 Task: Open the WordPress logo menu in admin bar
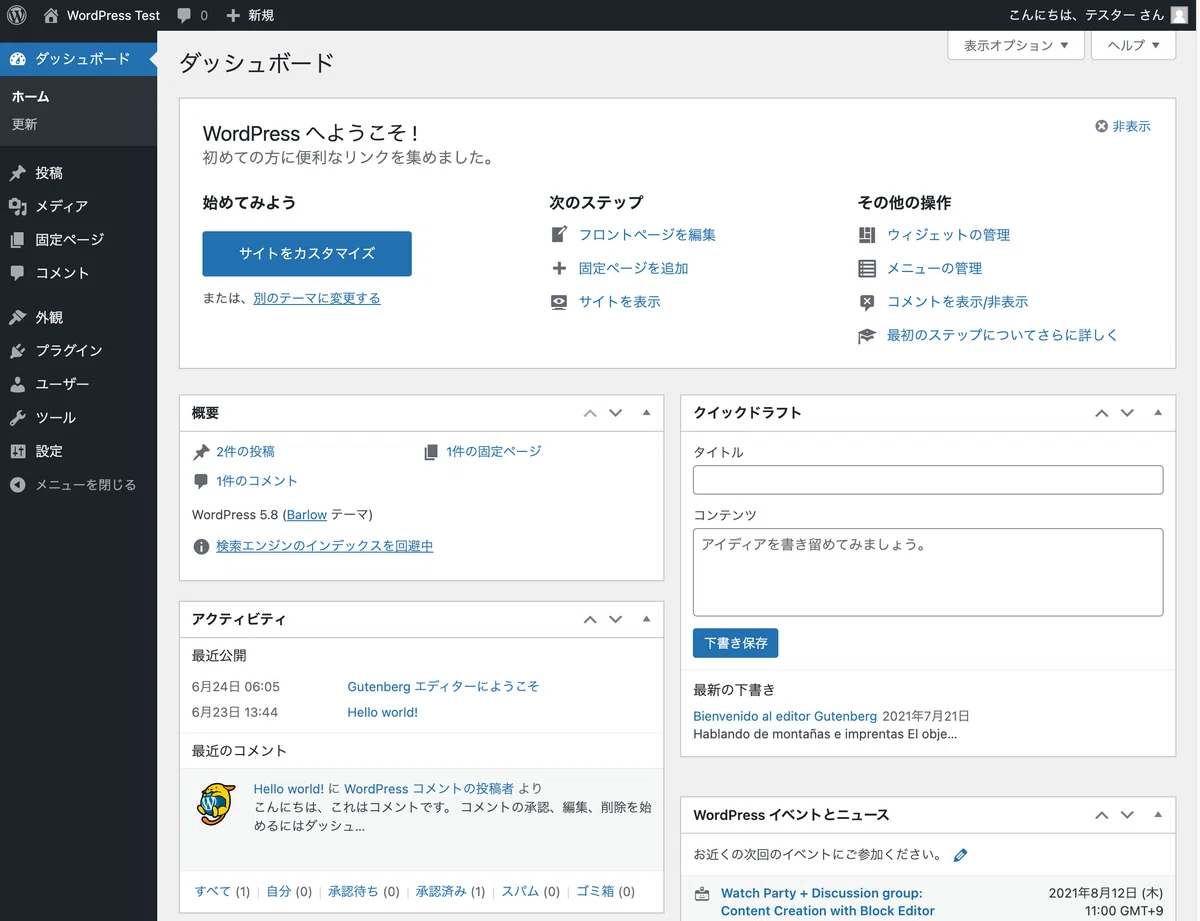(17, 15)
